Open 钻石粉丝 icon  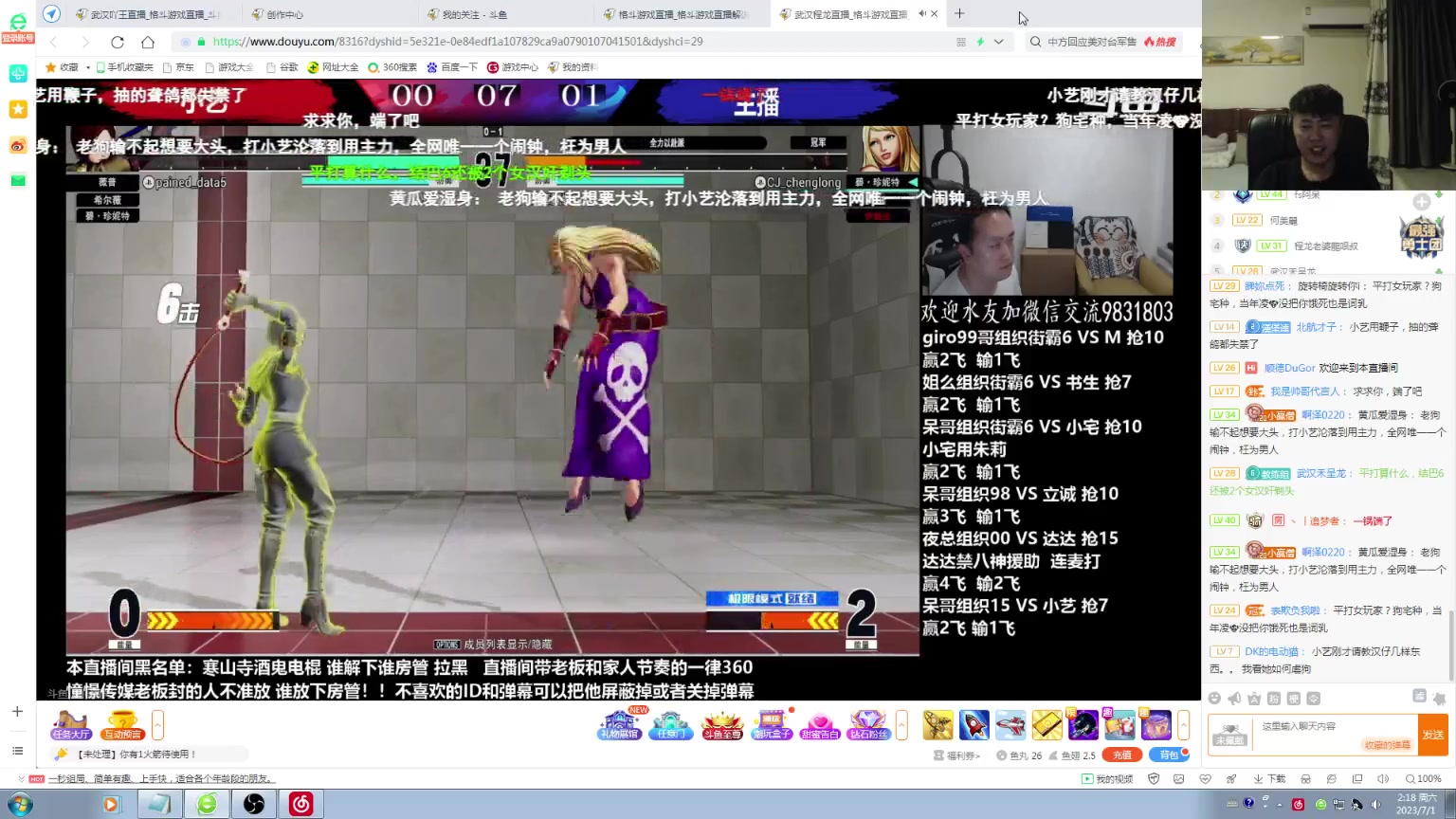coord(869,725)
